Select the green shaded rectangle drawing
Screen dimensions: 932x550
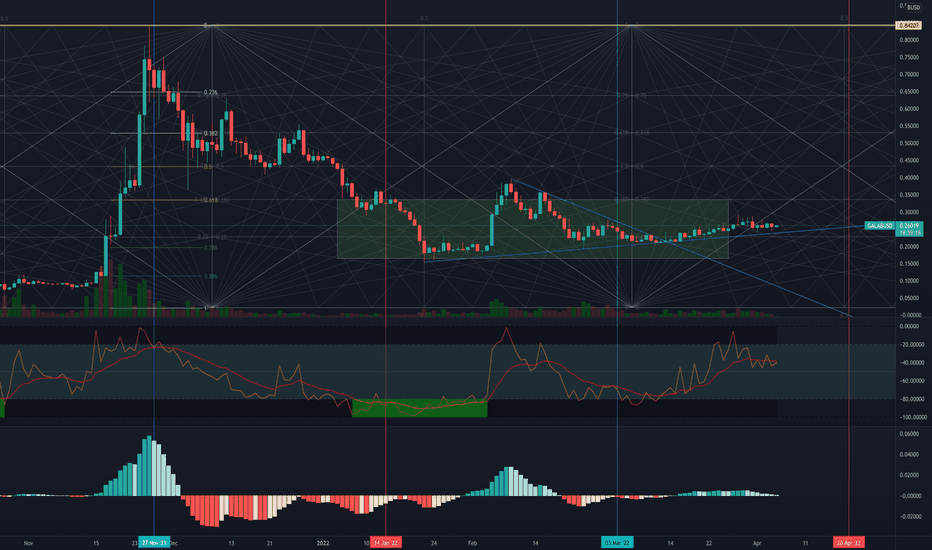533,229
